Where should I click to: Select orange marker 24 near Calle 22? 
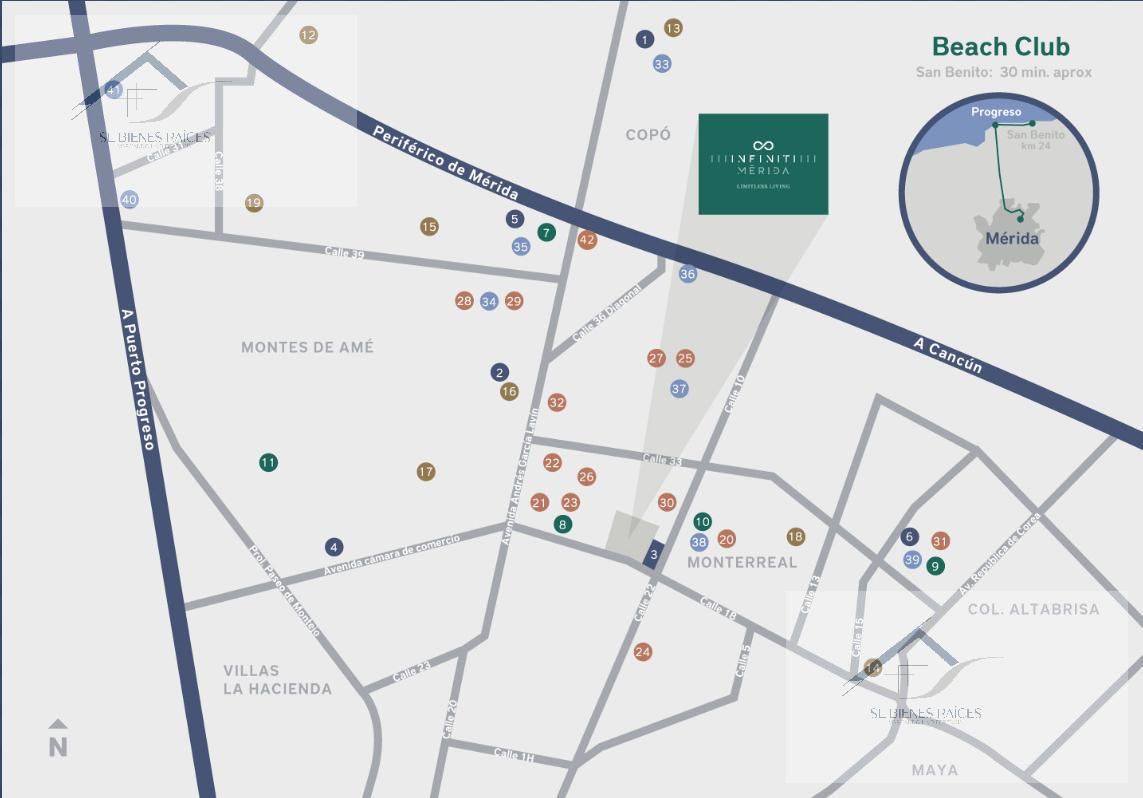tap(642, 652)
